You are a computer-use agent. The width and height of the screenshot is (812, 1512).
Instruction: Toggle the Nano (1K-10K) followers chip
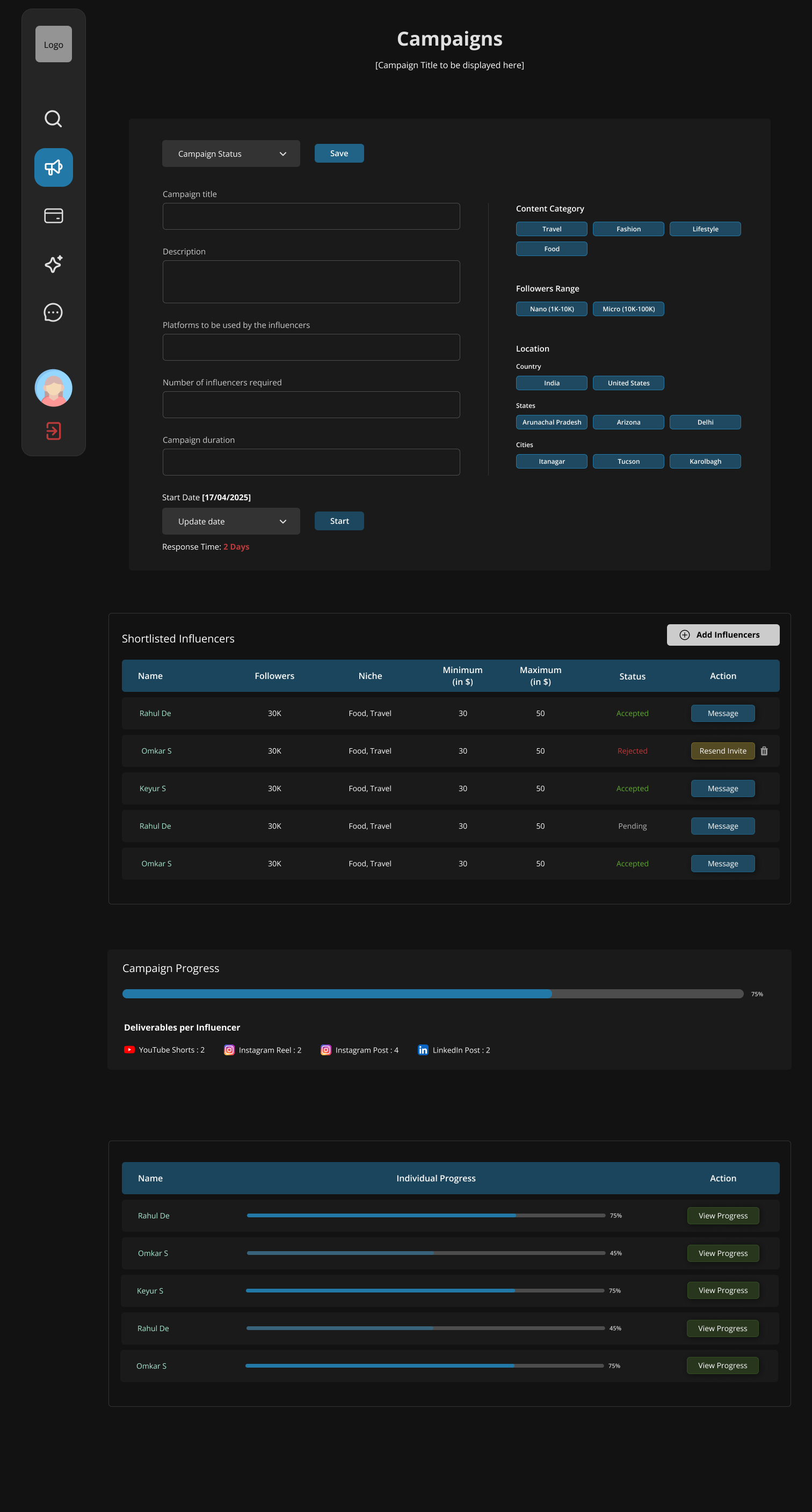(552, 309)
